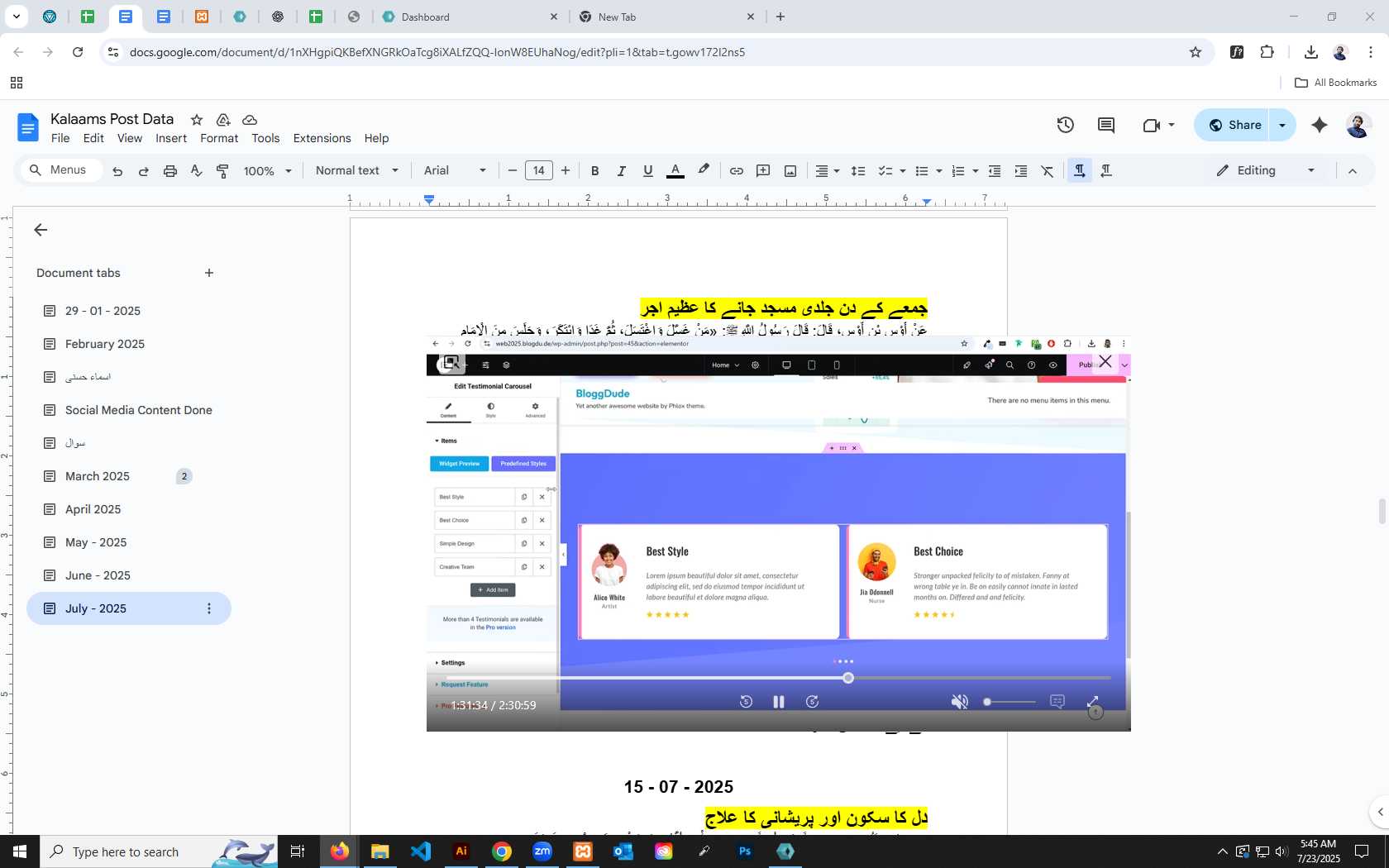Decrease the font size
The height and width of the screenshot is (868, 1389).
(513, 171)
